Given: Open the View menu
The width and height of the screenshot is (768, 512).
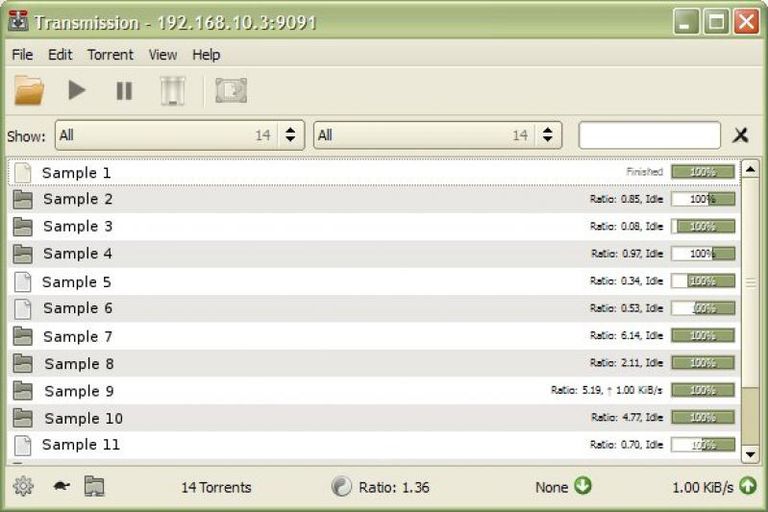Looking at the screenshot, I should (163, 54).
